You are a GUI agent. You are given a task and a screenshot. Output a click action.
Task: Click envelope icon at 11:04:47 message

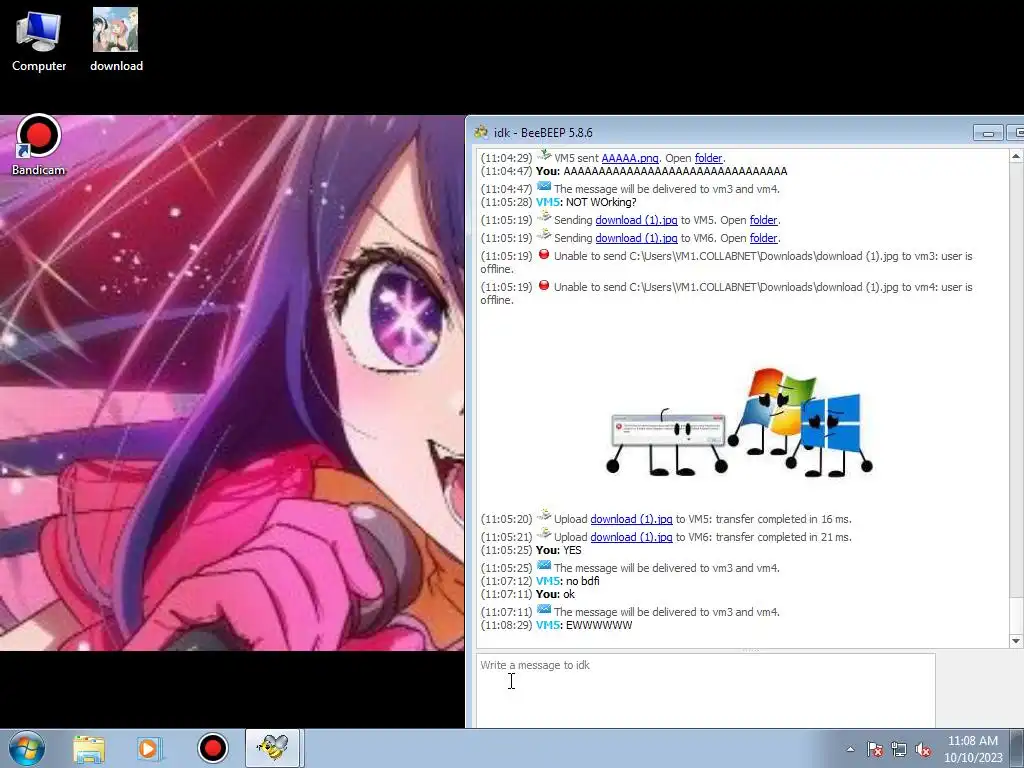(543, 187)
